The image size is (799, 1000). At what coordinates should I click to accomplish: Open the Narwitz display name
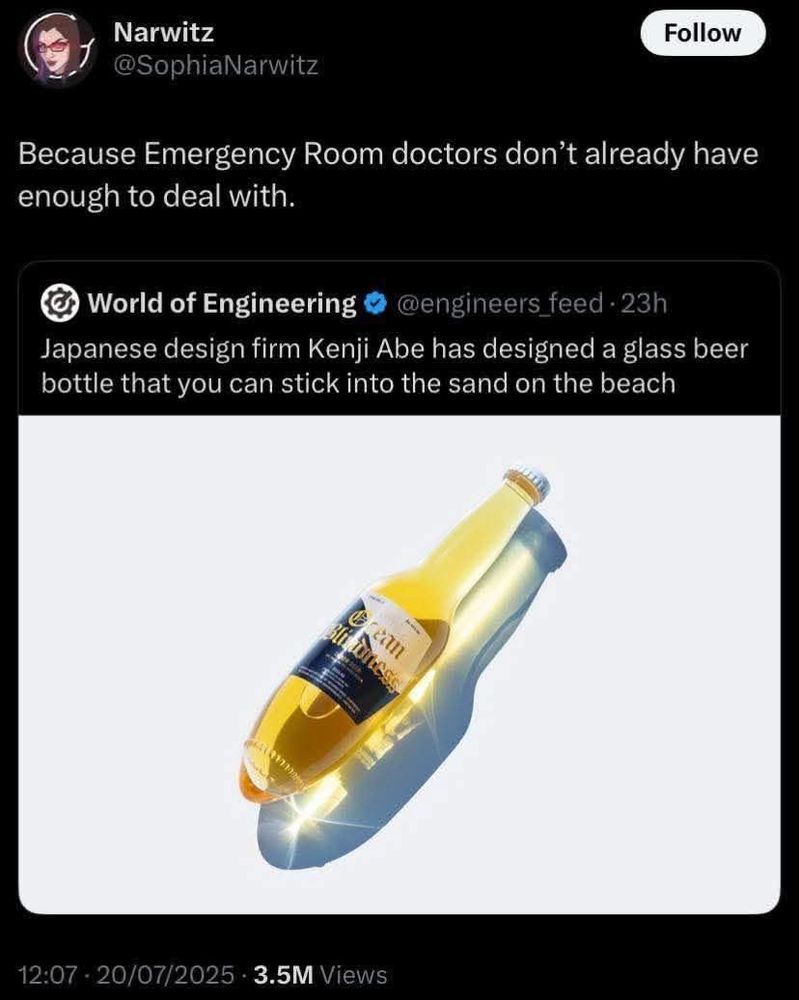[164, 33]
